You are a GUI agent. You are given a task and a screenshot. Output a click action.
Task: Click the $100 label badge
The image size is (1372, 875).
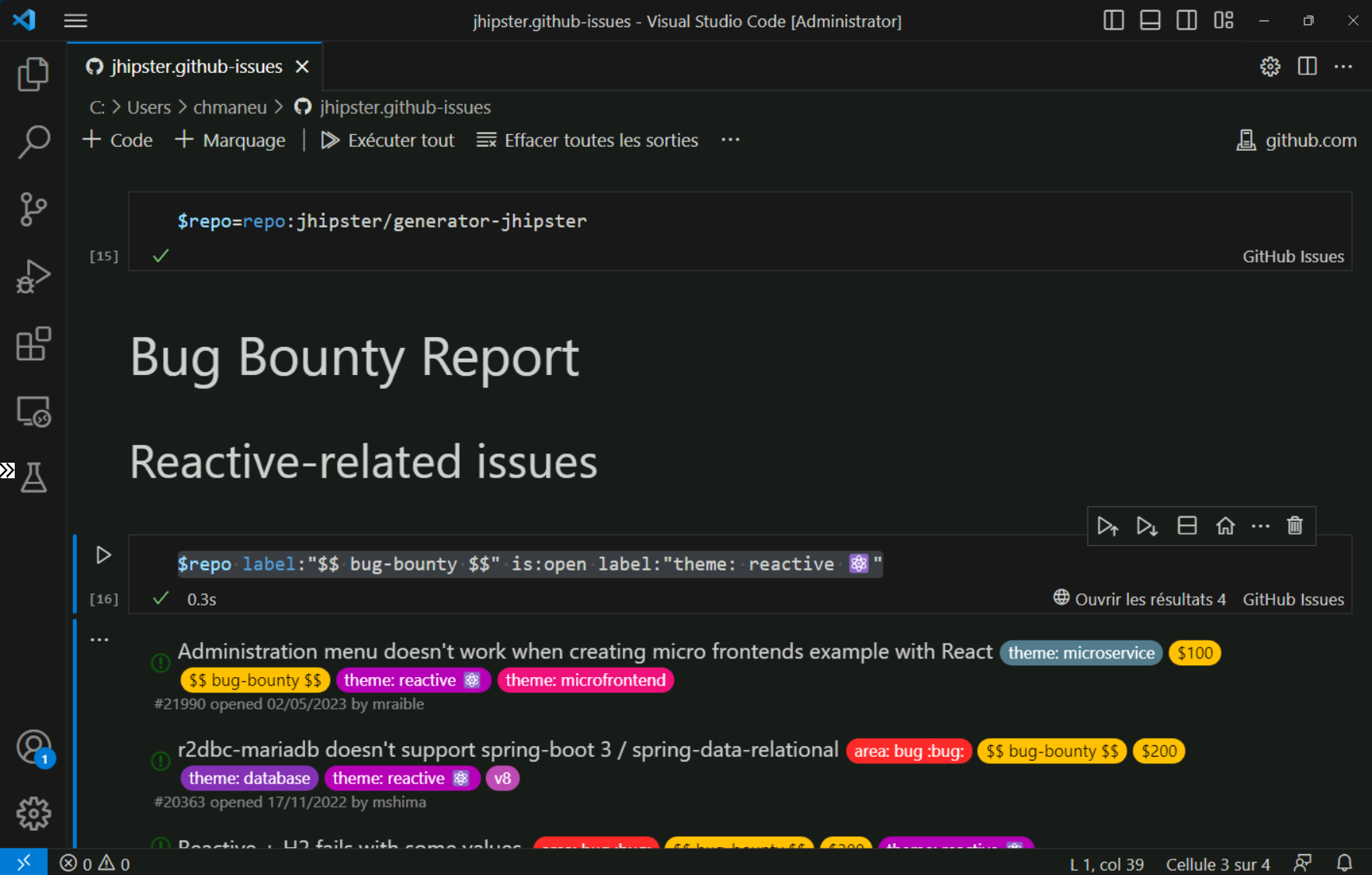(1195, 653)
